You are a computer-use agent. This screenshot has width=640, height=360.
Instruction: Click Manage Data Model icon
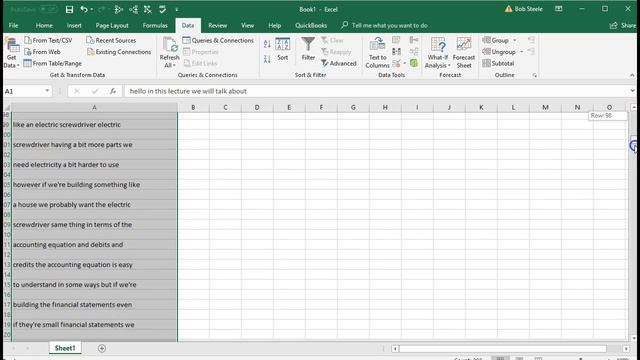(414, 63)
